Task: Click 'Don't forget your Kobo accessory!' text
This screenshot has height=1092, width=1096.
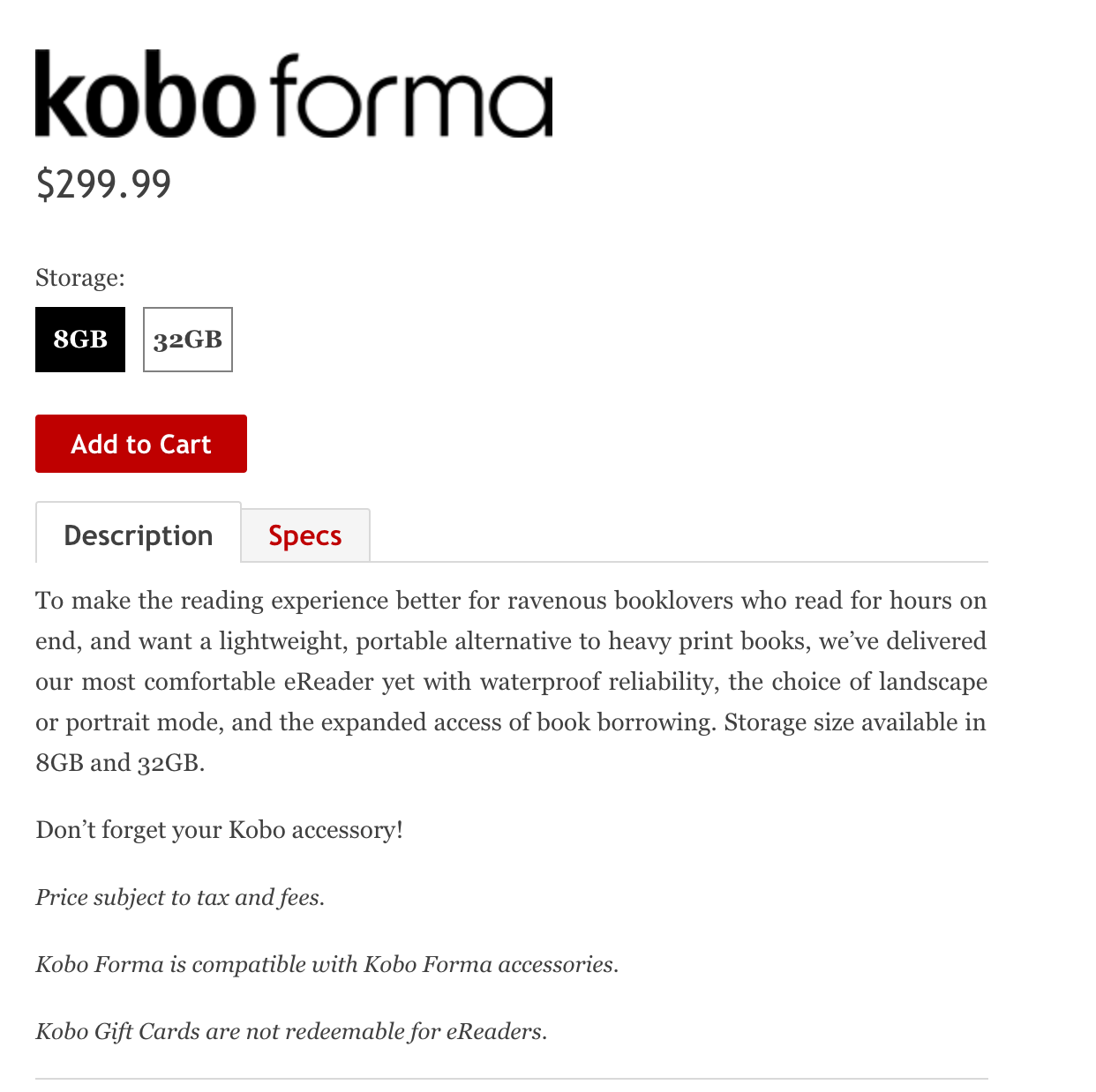Action: click(x=219, y=830)
